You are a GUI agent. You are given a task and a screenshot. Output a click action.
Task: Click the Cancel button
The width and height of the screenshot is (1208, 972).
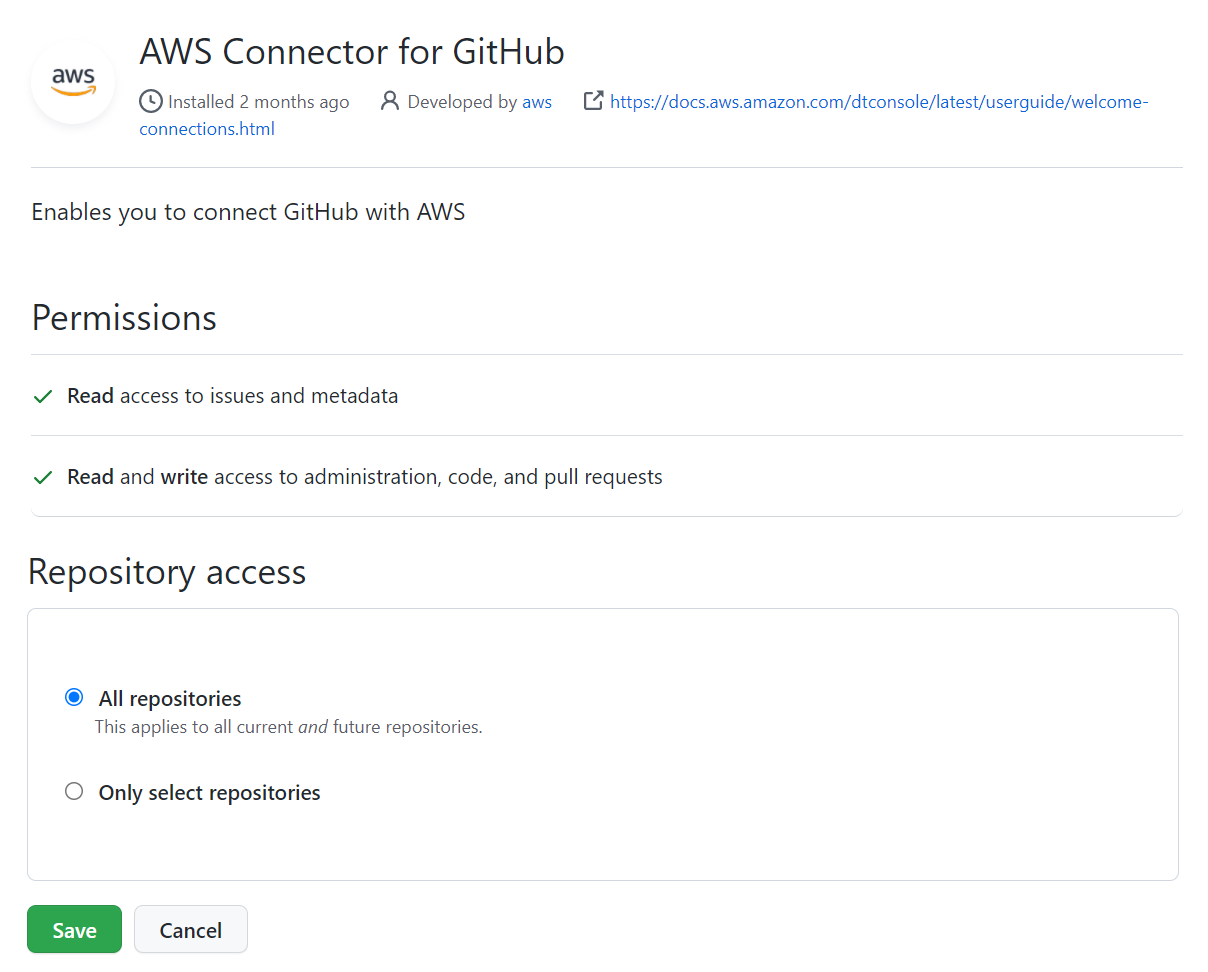point(190,929)
